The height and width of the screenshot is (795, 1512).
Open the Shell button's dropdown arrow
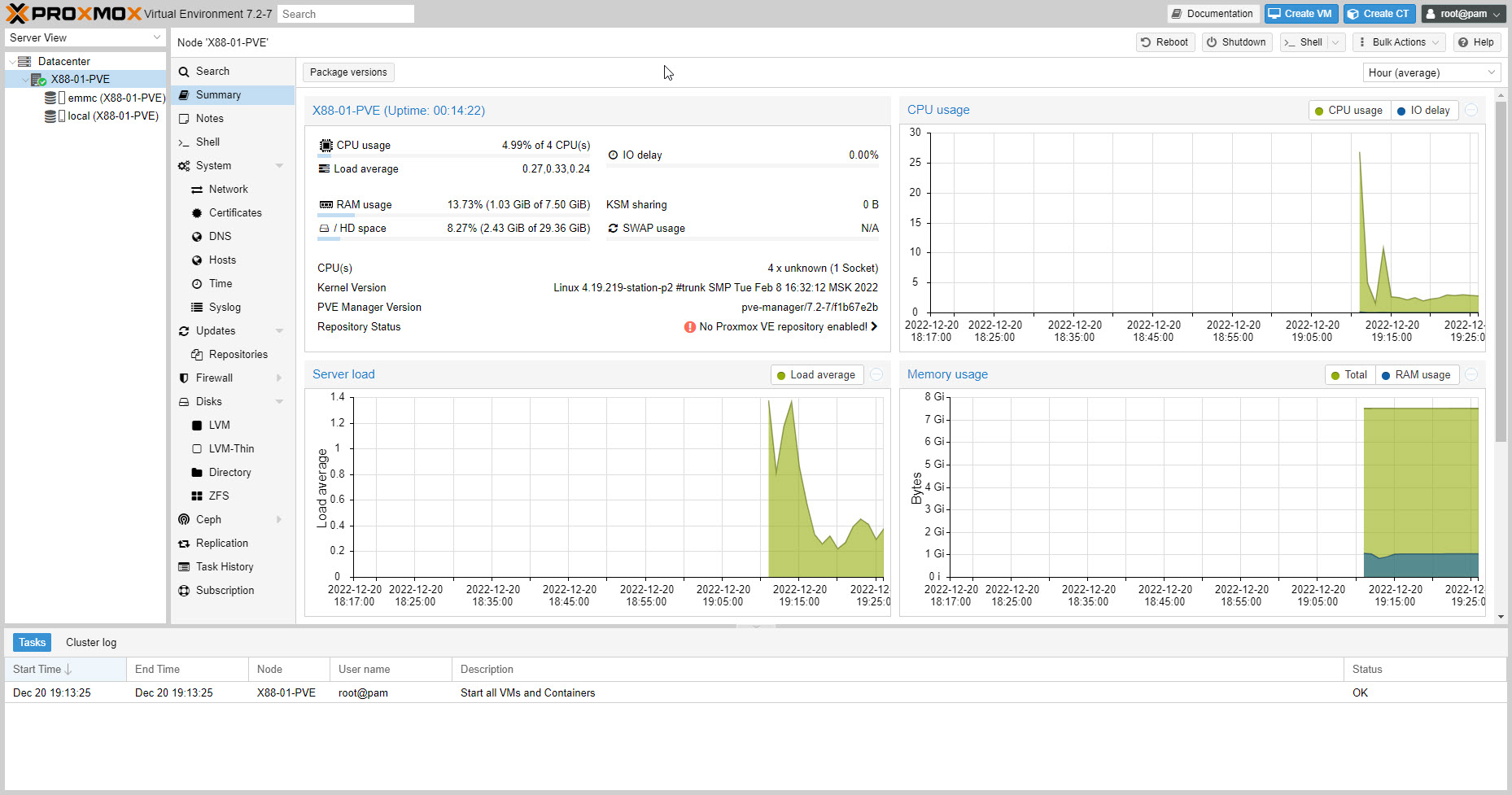click(1335, 42)
